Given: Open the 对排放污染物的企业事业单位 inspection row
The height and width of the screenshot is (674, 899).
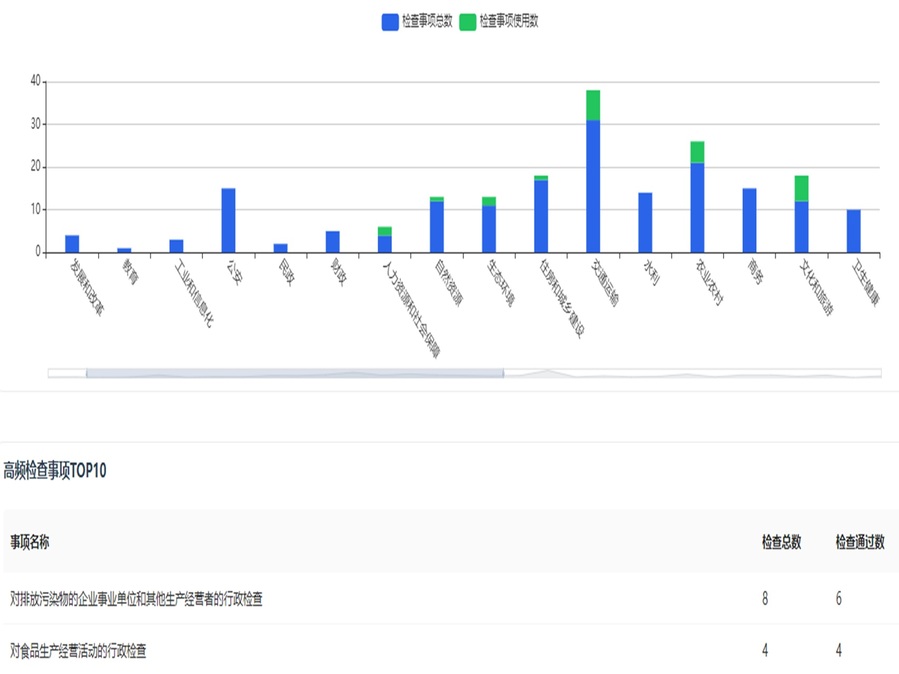Looking at the screenshot, I should [x=136, y=599].
